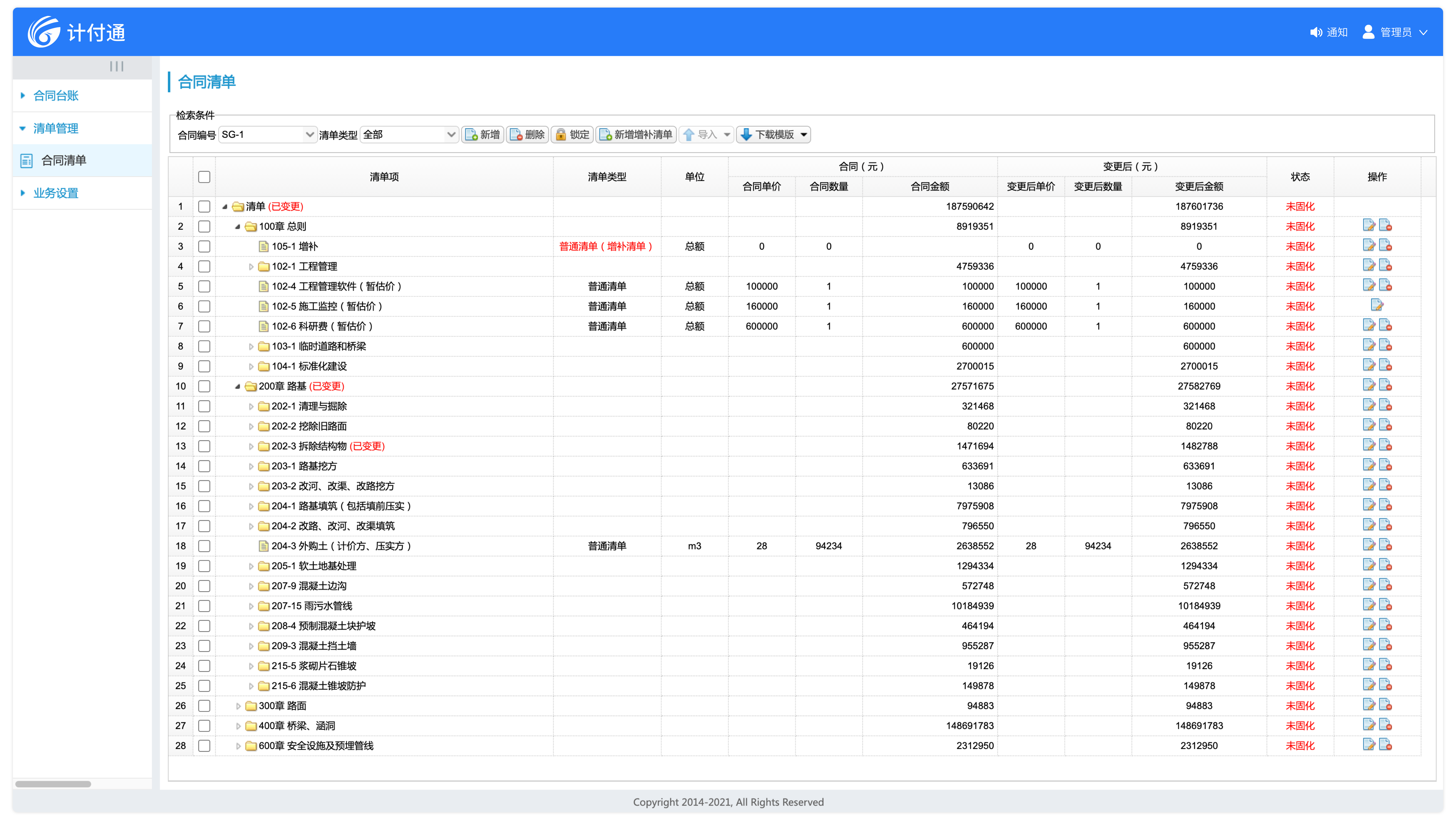
Task: Click the sidebar horizontal scrollbar
Action: coord(53,784)
